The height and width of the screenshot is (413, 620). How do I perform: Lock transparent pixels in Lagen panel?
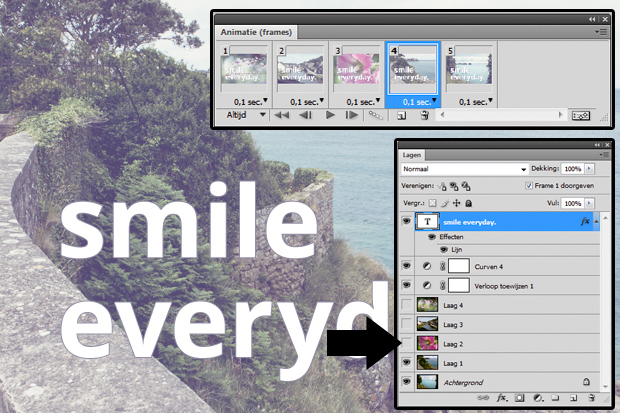(x=433, y=203)
